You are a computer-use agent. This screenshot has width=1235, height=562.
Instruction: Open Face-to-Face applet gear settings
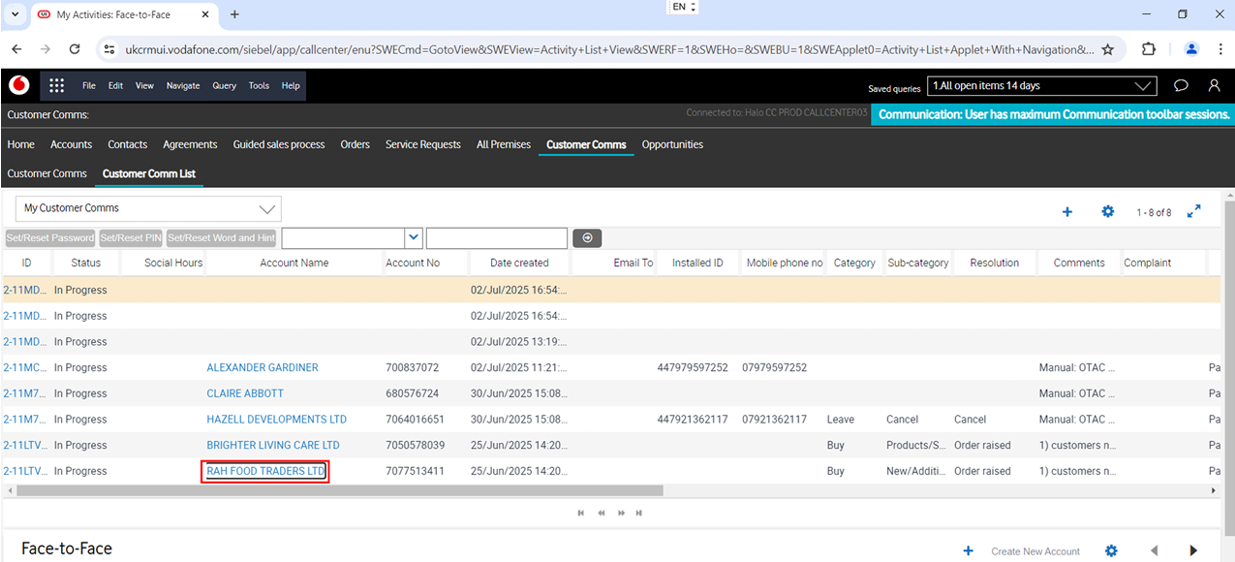click(1111, 551)
